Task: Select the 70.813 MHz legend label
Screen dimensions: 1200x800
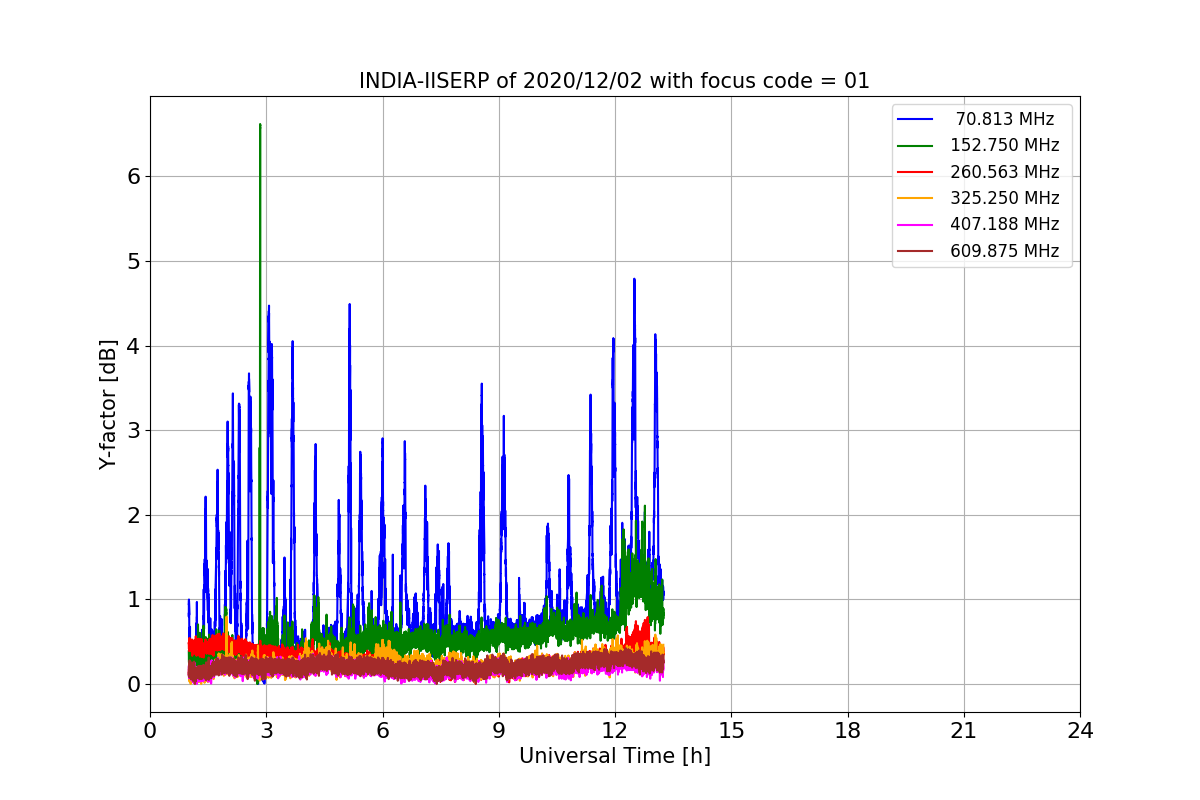Action: [1005, 119]
